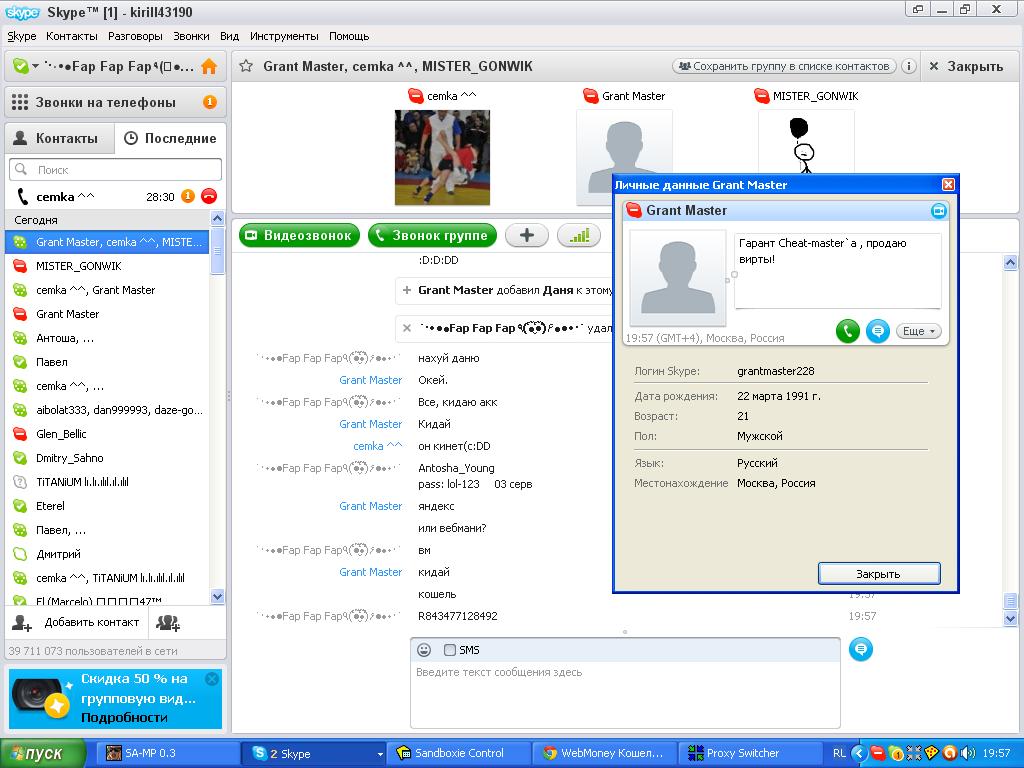Click the create group icon
Viewport: 1024px width, 768px height.
coord(168,623)
